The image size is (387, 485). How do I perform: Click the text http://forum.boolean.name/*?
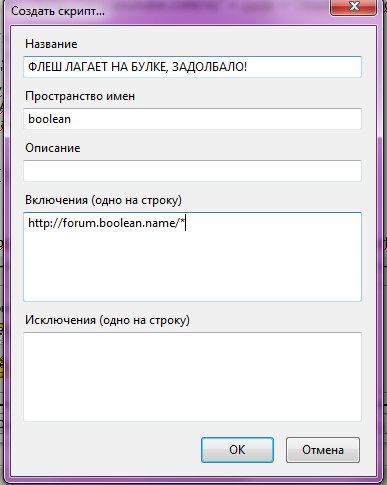tap(106, 223)
